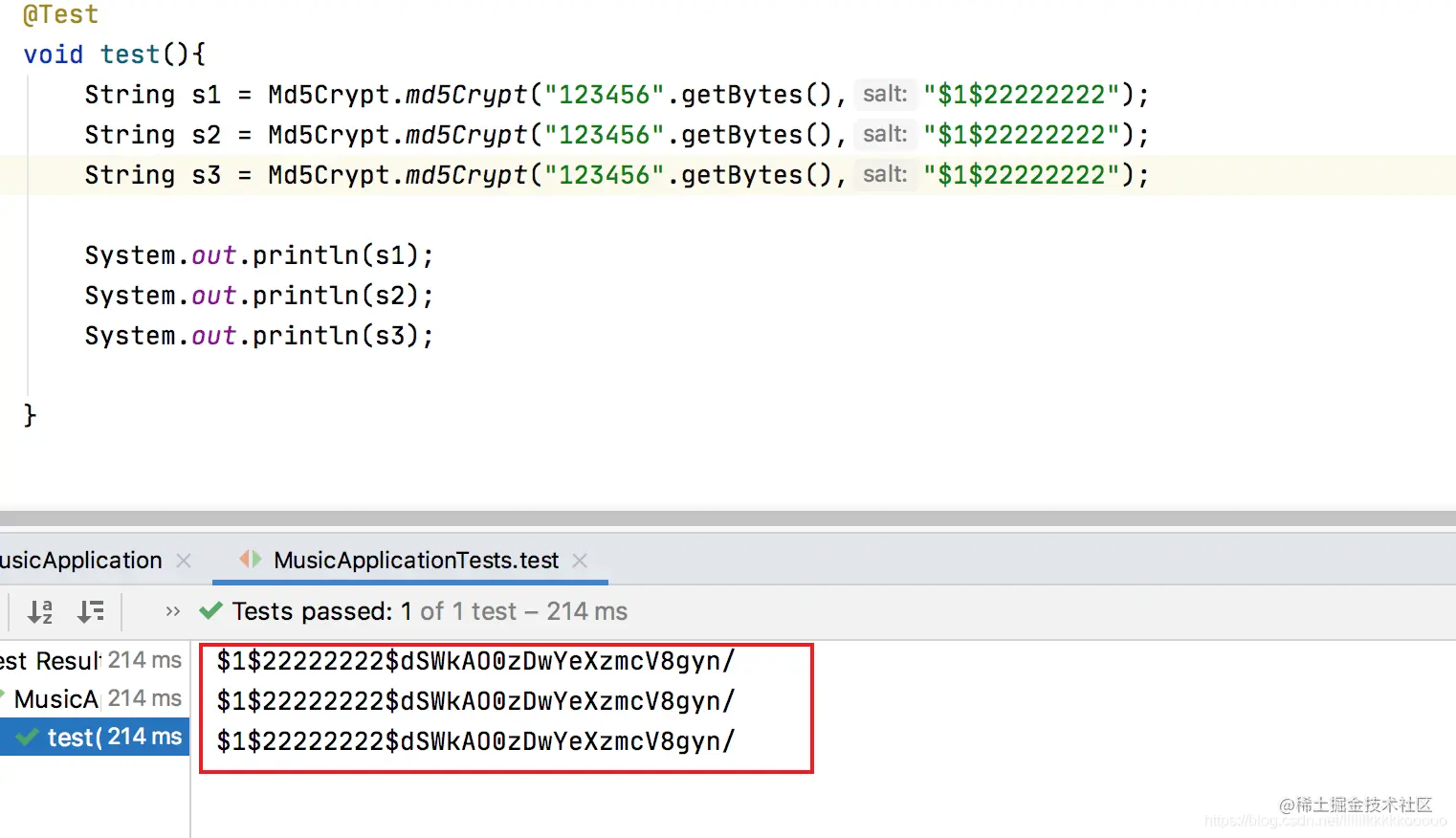Click the green tests passed checkmark icon
Viewport: 1456px width, 838px height.
tap(210, 610)
